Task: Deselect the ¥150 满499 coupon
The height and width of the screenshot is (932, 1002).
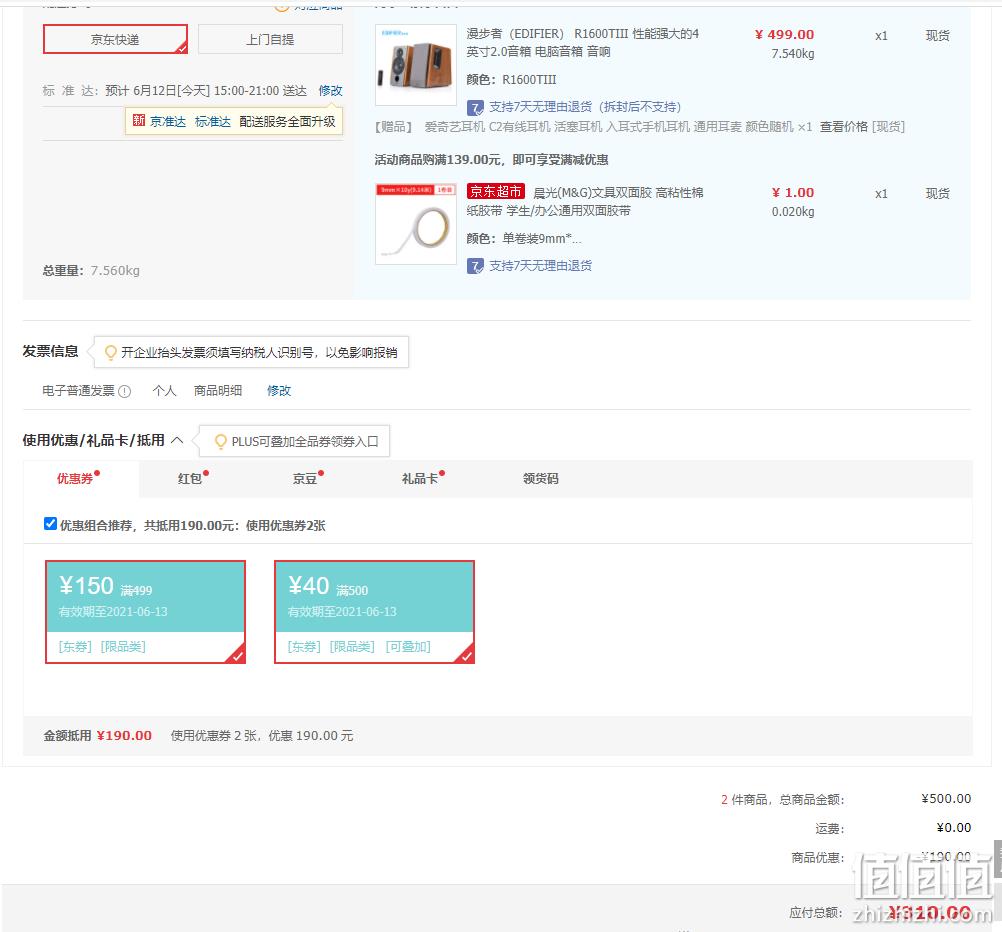Action: point(146,612)
